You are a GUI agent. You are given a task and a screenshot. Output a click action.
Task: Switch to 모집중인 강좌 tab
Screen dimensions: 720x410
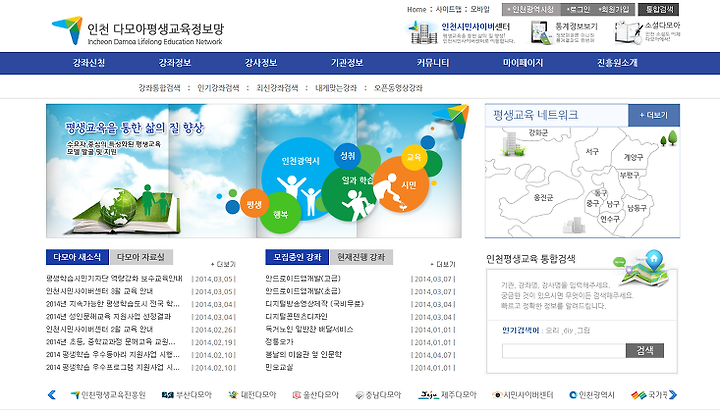coord(297,257)
